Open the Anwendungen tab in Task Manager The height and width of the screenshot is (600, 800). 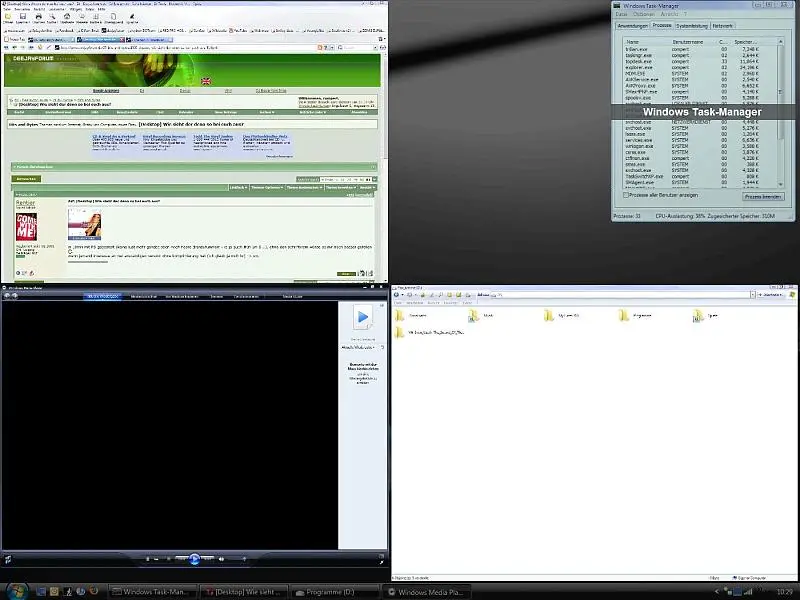tap(632, 25)
